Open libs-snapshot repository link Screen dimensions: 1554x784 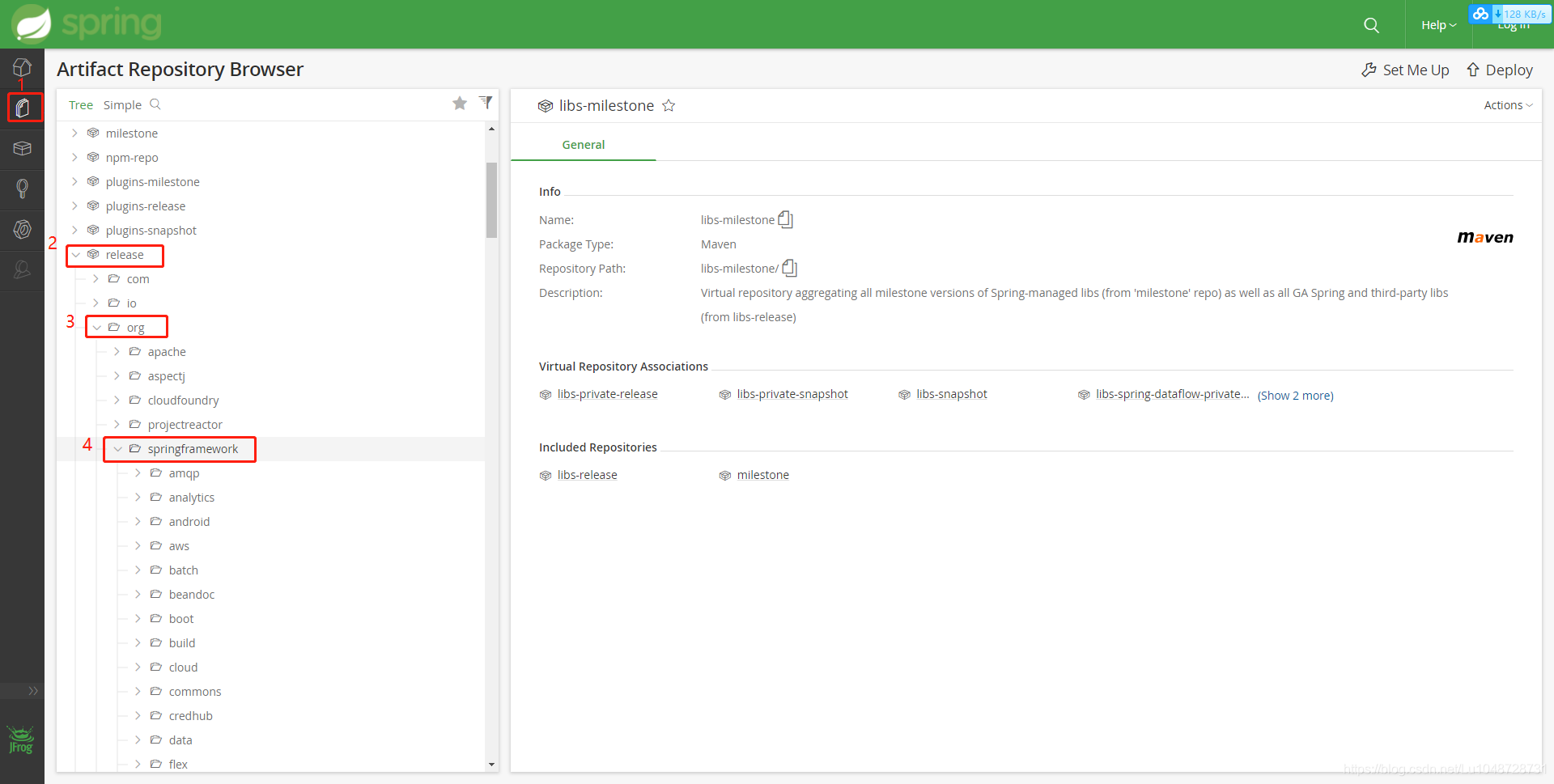point(951,394)
